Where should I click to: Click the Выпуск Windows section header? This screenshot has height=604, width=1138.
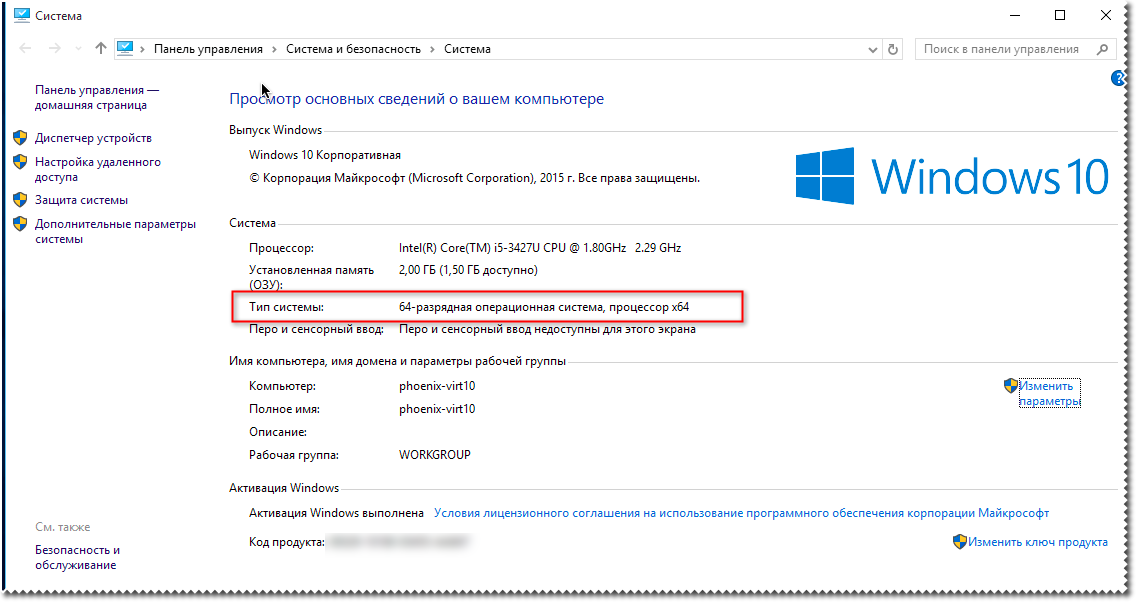tap(276, 130)
